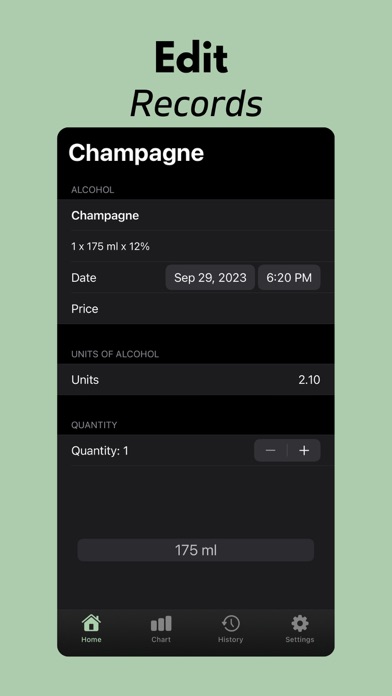Select the Champagne name row
Screen dimensions: 392x696
coord(196,215)
